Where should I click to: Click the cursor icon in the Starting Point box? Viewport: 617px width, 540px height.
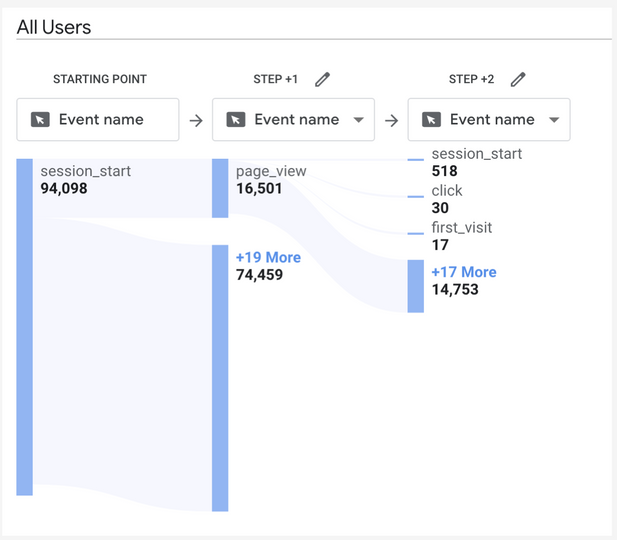coord(40,120)
